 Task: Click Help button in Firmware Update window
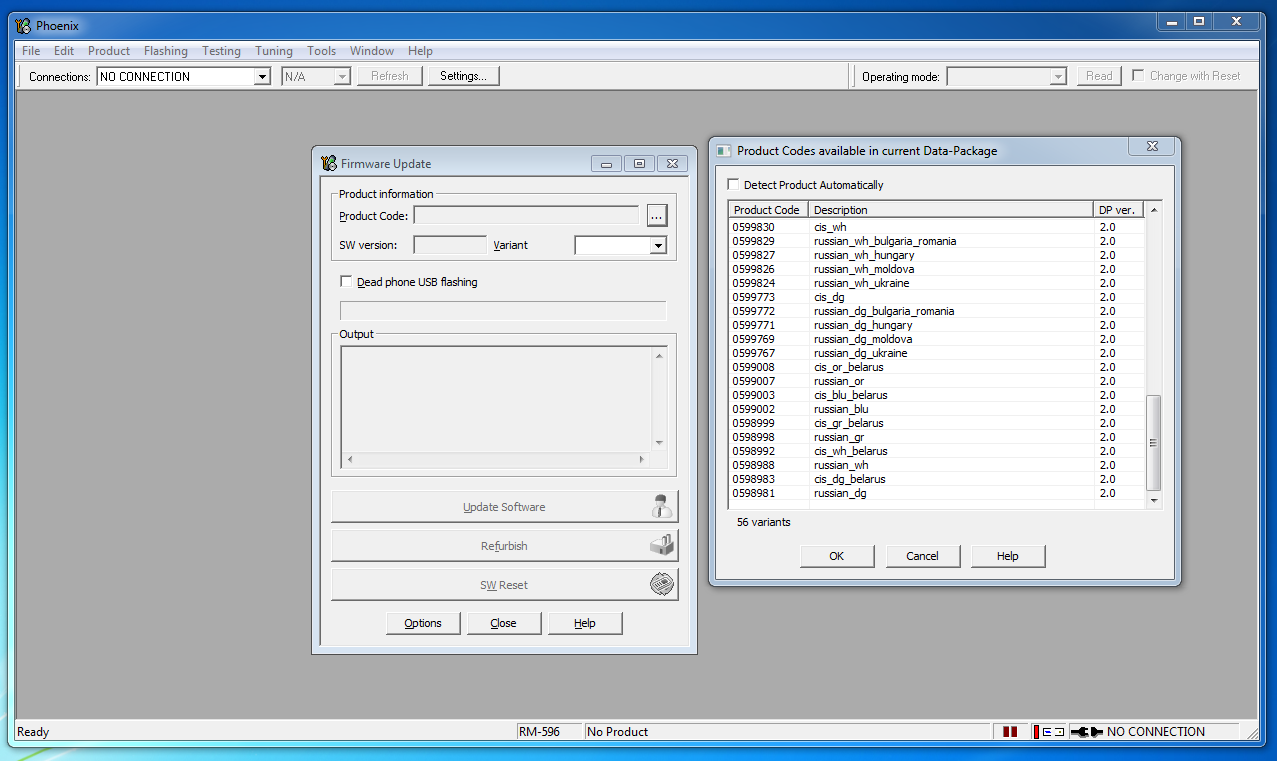coord(585,623)
